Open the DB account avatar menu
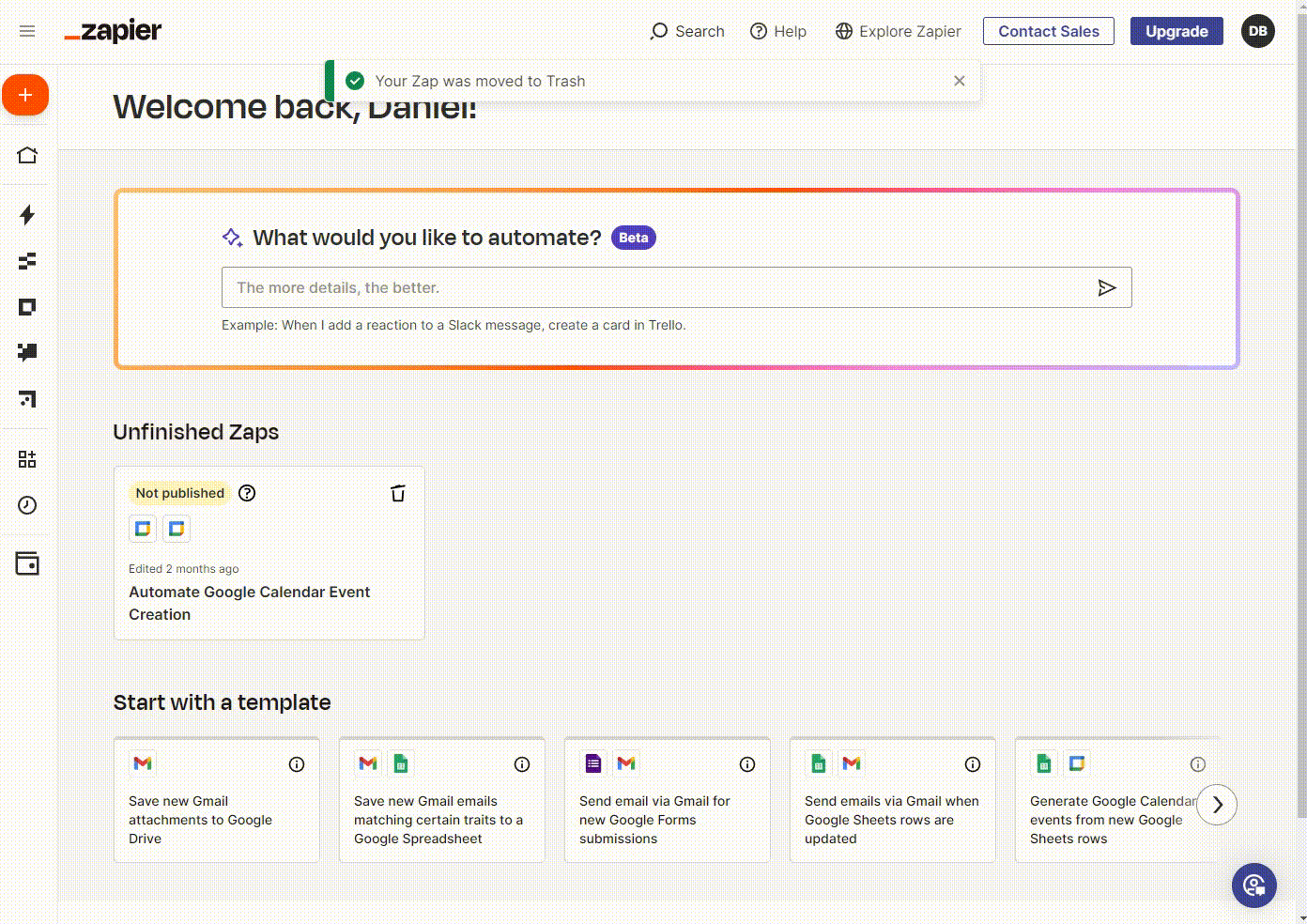Image resolution: width=1307 pixels, height=924 pixels. (x=1257, y=31)
